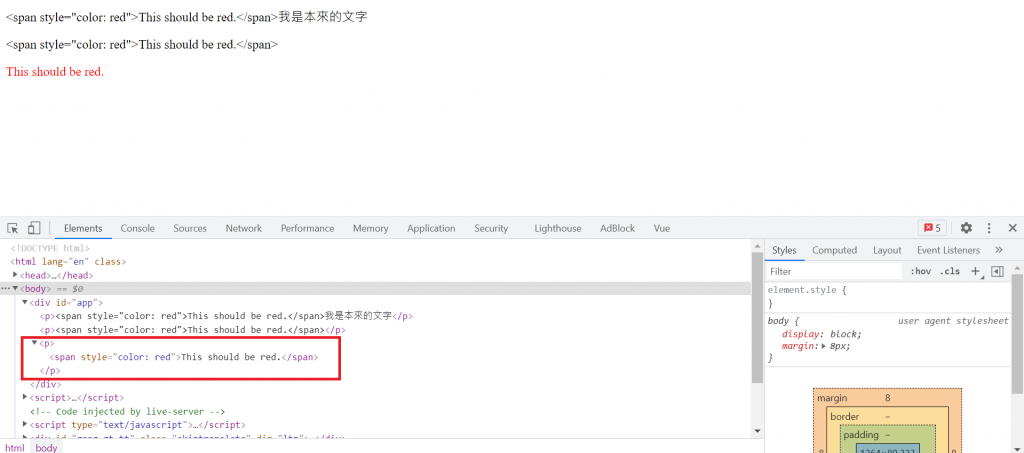
Task: Open the error count badge showing 5
Action: click(932, 228)
